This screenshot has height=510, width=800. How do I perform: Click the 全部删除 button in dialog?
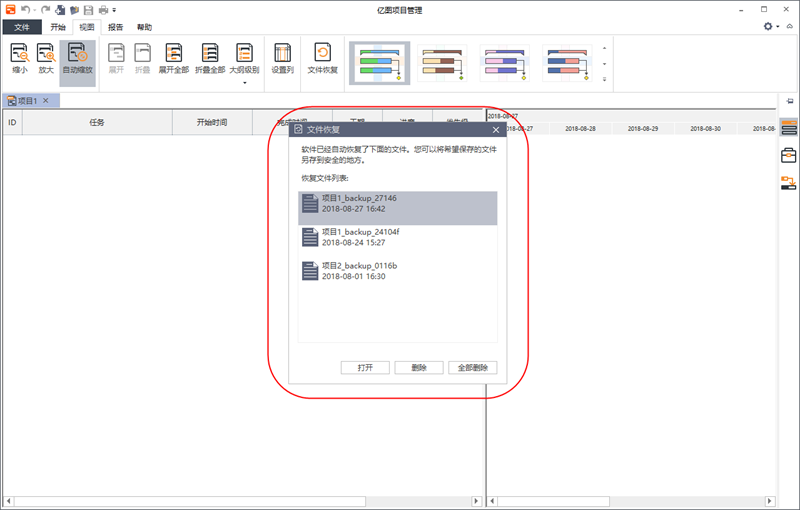[472, 368]
